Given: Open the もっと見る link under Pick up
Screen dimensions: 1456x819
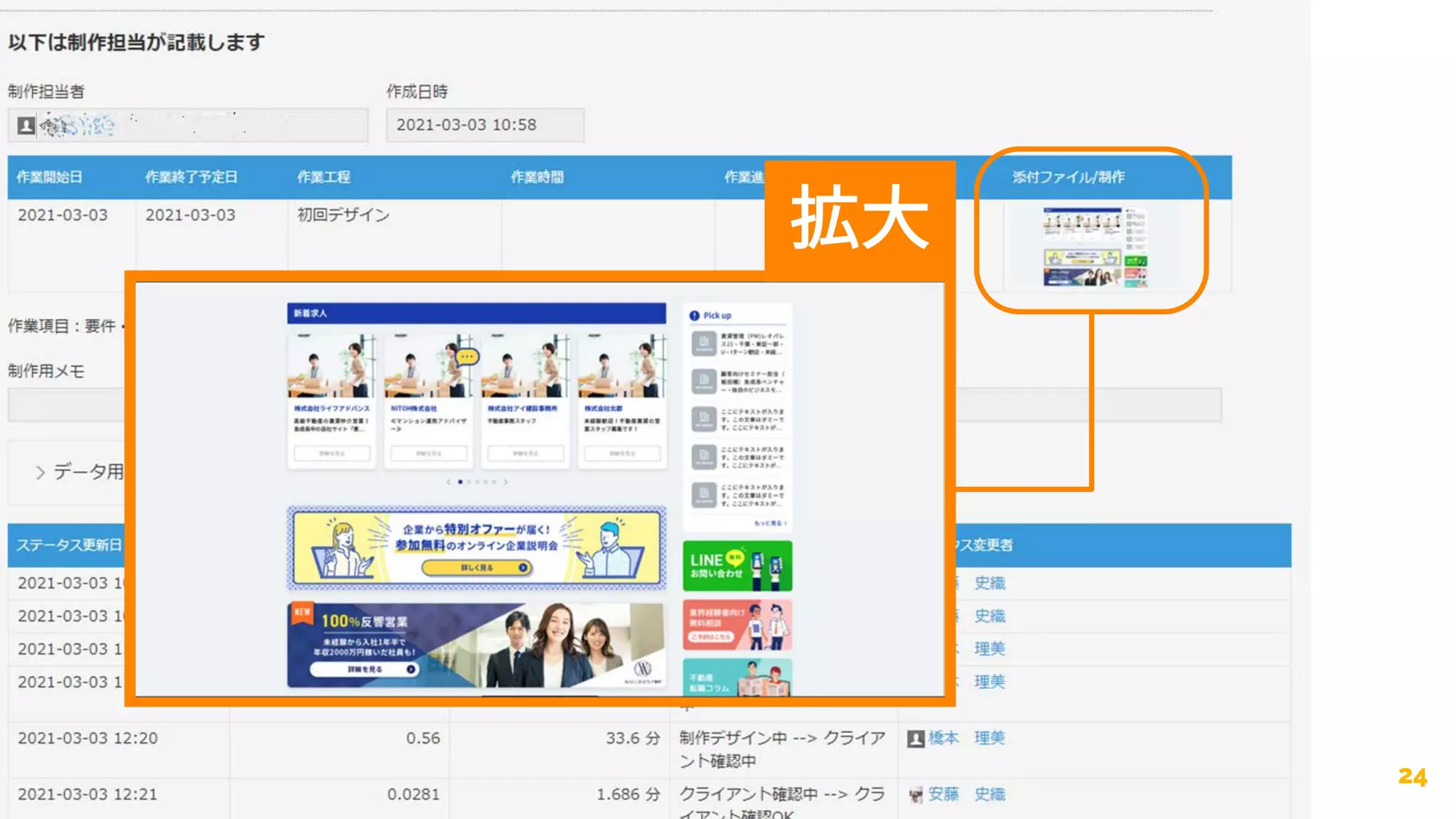Looking at the screenshot, I should pyautogui.click(x=770, y=523).
